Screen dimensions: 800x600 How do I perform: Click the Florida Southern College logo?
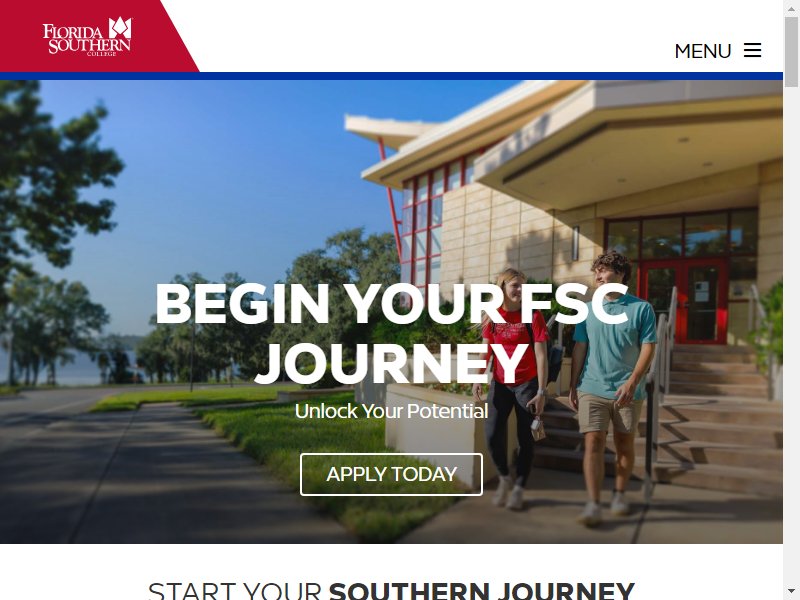(87, 36)
